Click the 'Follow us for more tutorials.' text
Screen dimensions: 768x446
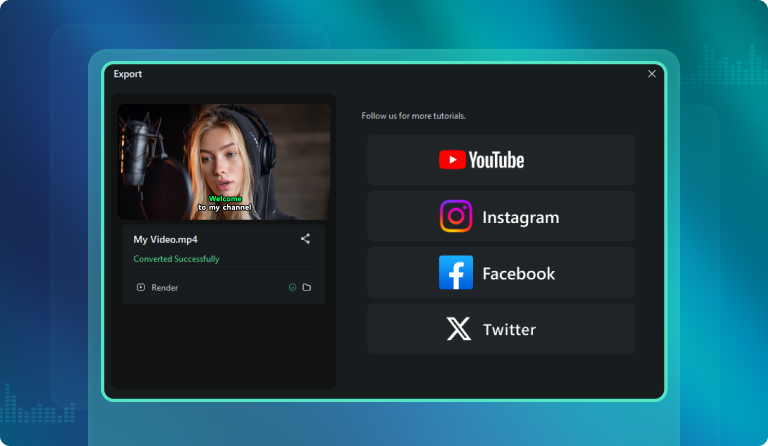[x=413, y=116]
